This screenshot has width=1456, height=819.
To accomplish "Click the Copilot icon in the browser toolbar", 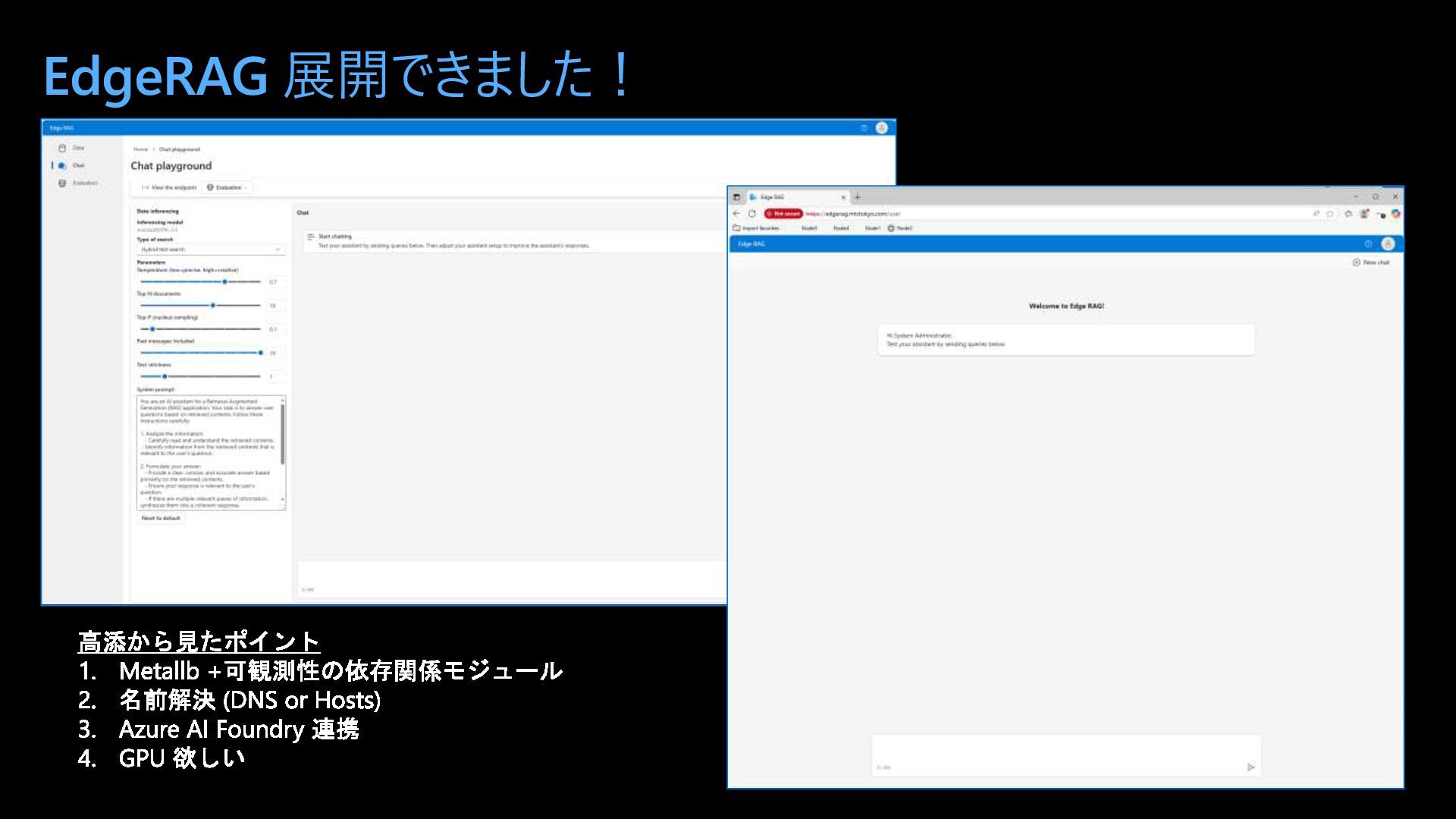I will (1395, 214).
